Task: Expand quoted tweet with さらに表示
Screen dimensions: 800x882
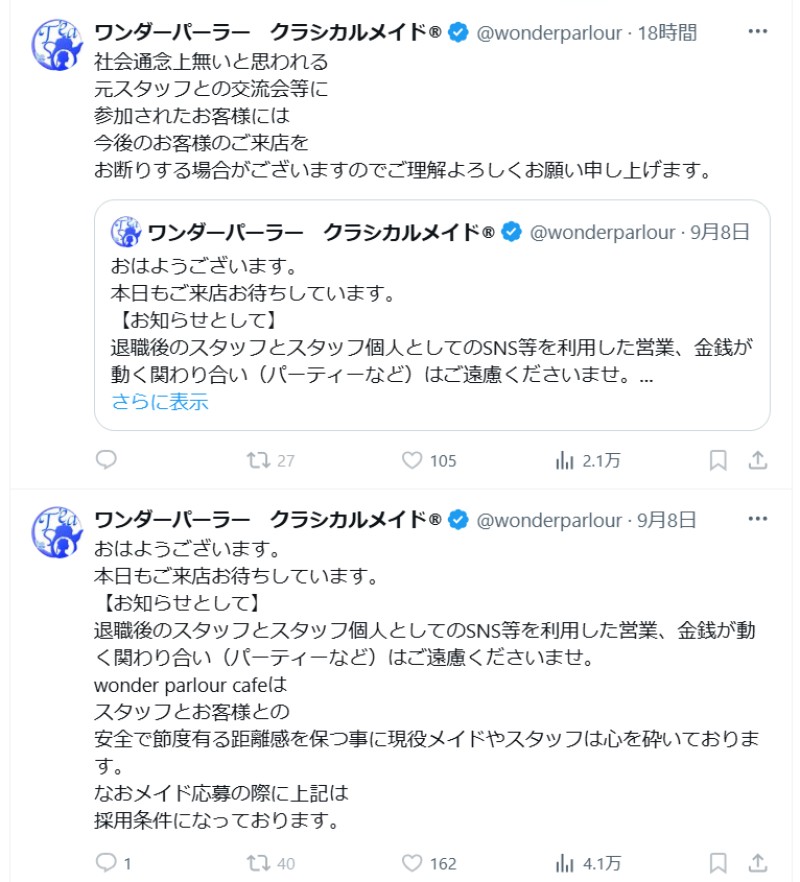Action: (159, 402)
